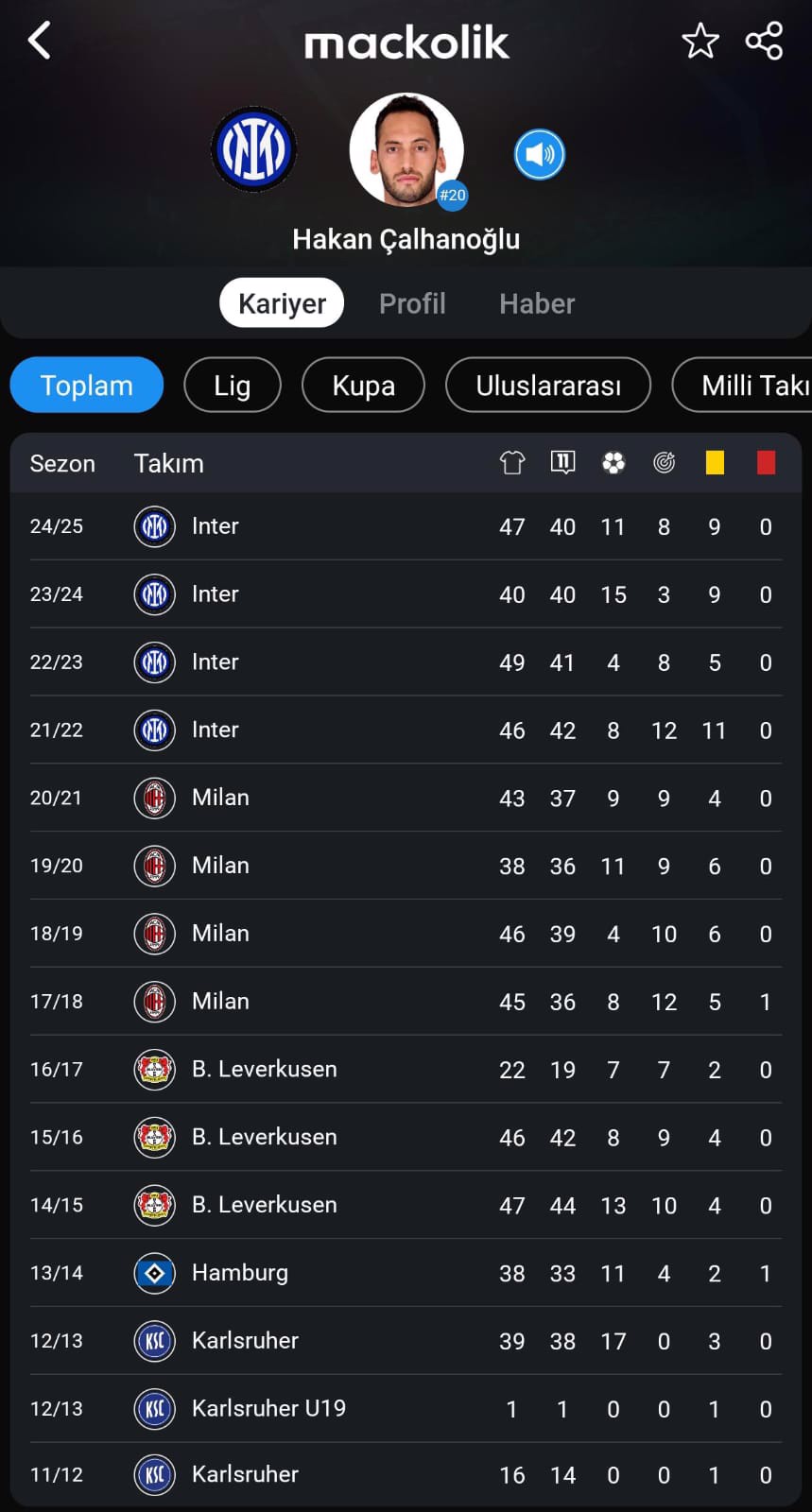This screenshot has width=812, height=1512.
Task: Open the Inter club logo in header
Action: (x=253, y=149)
